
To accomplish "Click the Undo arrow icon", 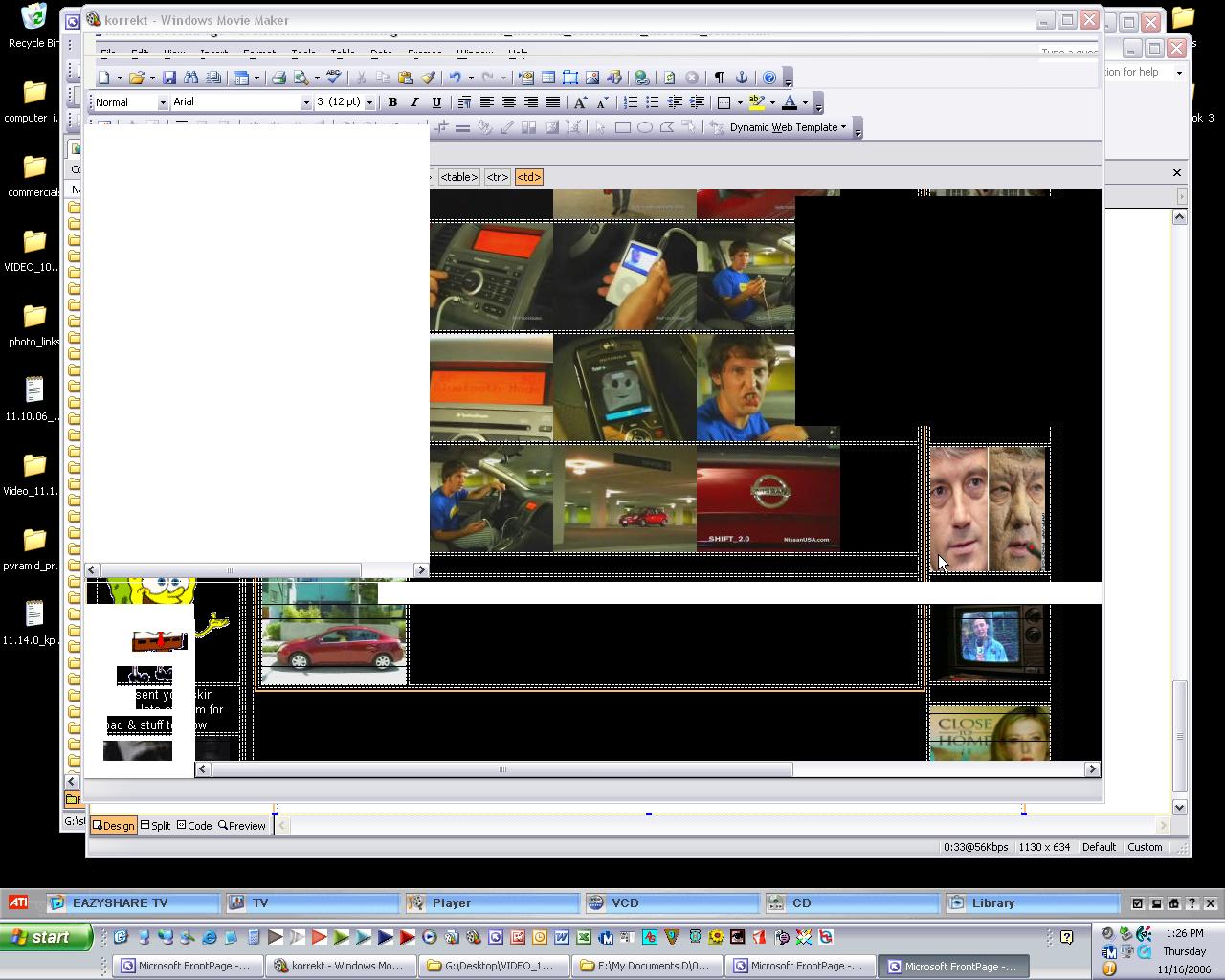I will (x=456, y=78).
